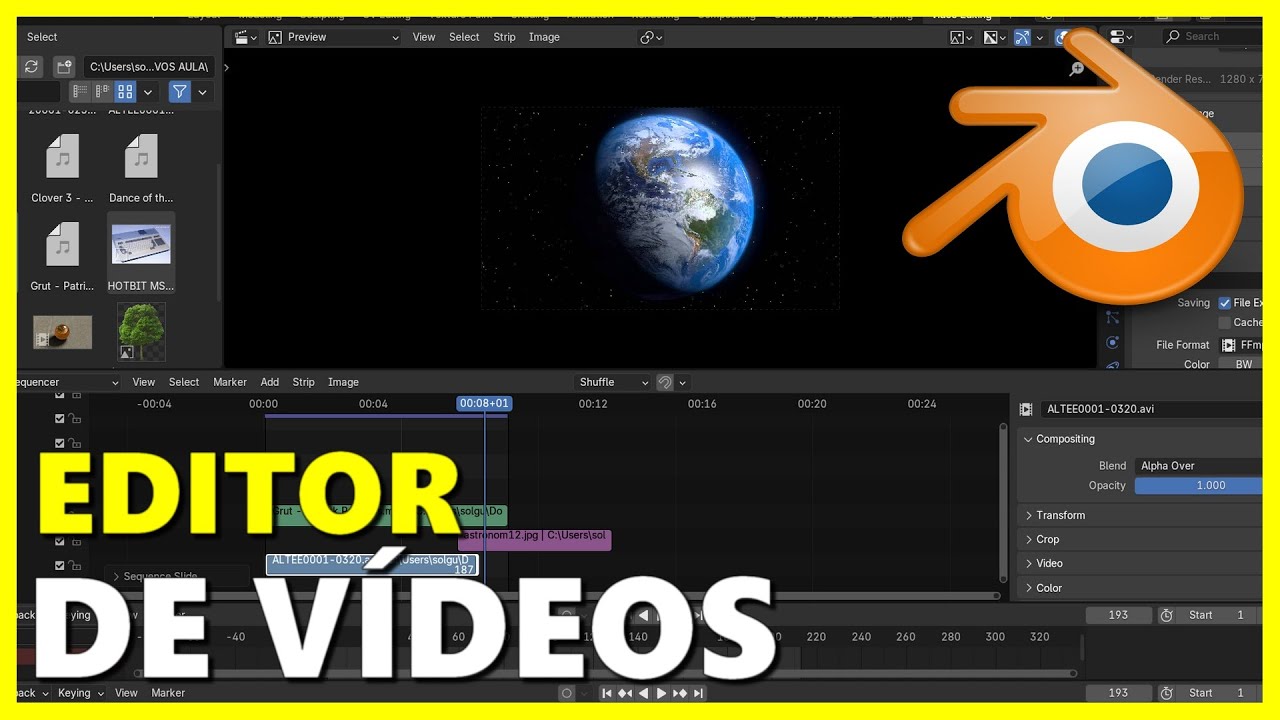The height and width of the screenshot is (720, 1280).
Task: Open the Preview display mode dropdown
Action: click(334, 37)
